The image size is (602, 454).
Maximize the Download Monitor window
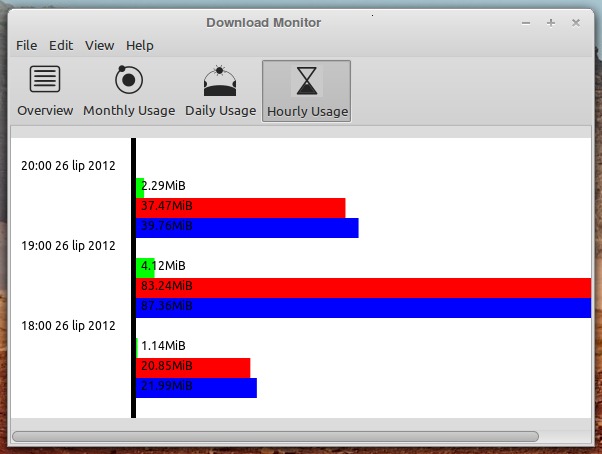[551, 23]
